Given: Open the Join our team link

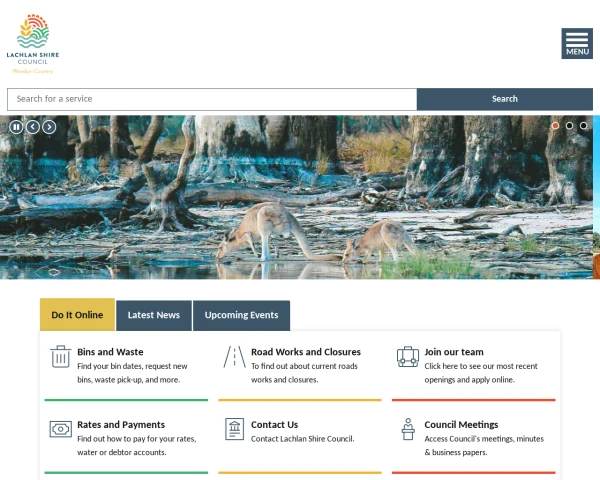Looking at the screenshot, I should [454, 352].
